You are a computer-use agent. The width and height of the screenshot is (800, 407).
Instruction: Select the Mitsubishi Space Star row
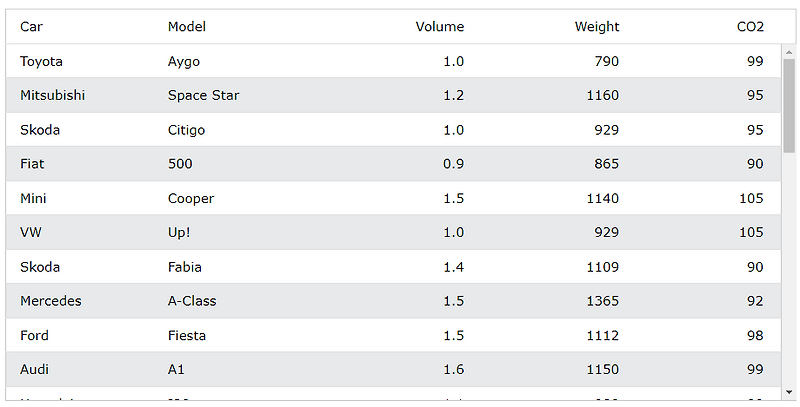pyautogui.click(x=393, y=95)
